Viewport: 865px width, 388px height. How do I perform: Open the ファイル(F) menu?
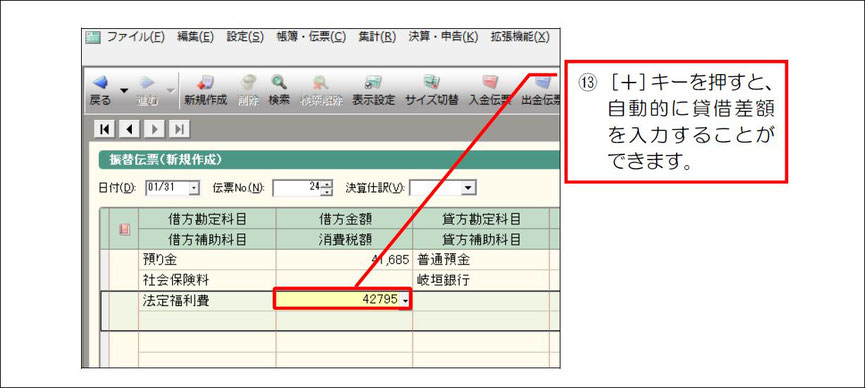tap(135, 37)
